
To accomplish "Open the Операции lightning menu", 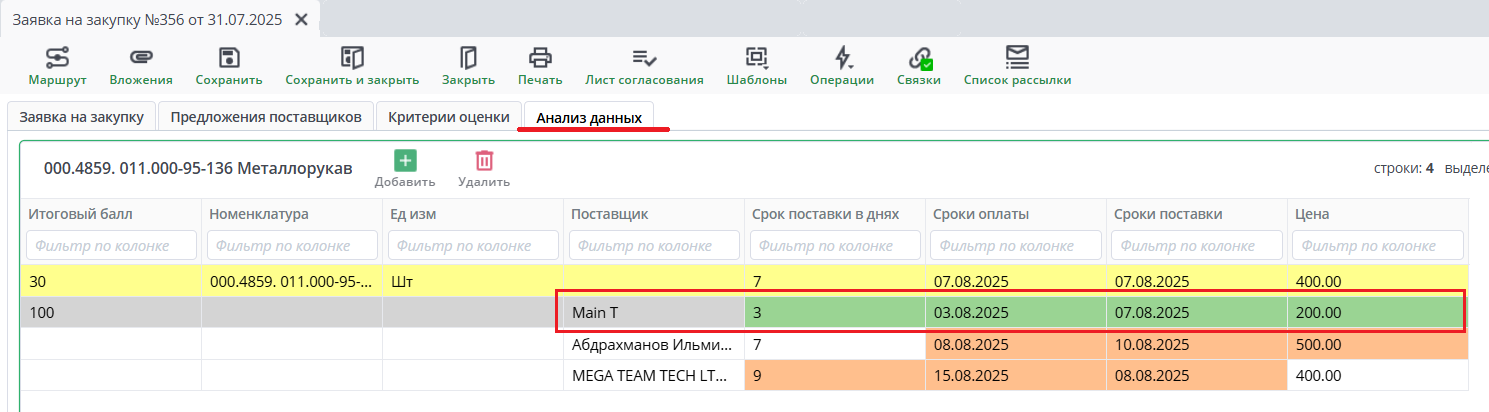I will point(842,58).
